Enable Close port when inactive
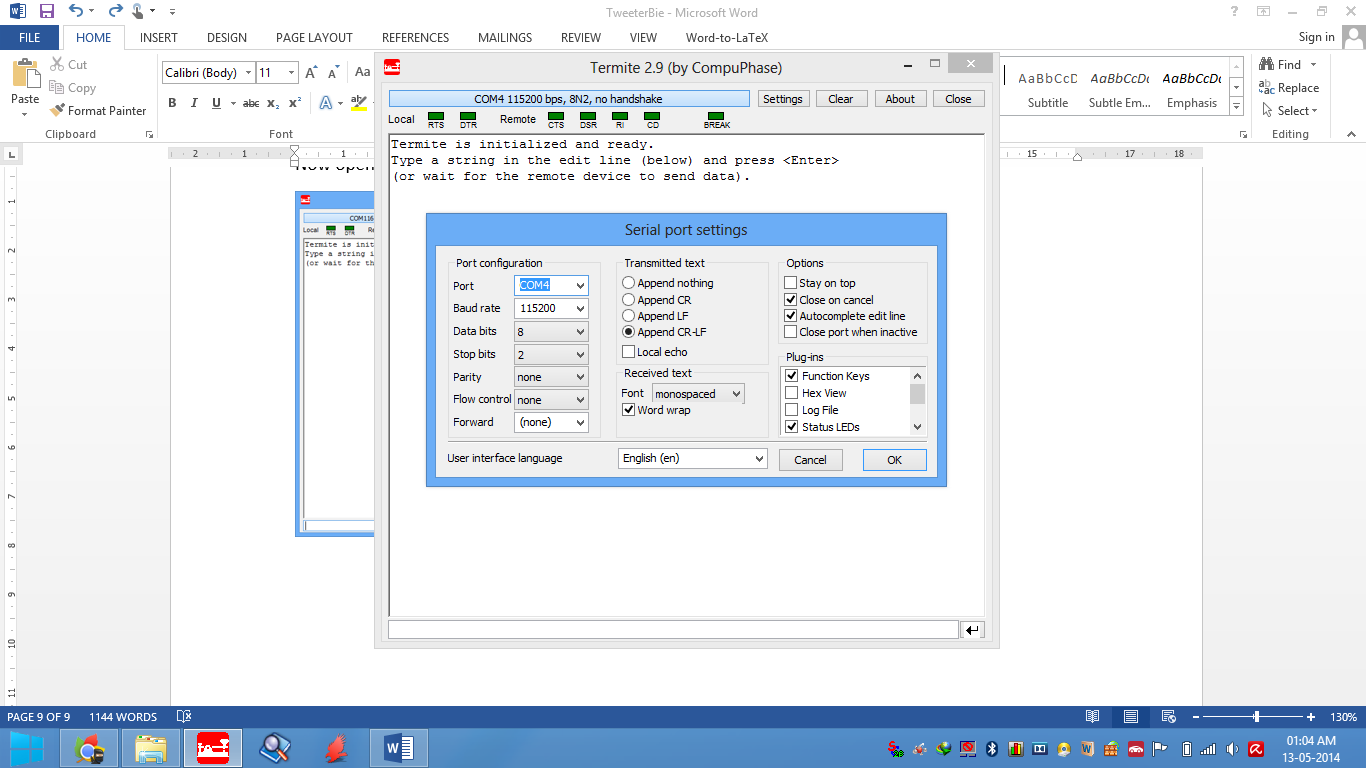 coord(791,332)
